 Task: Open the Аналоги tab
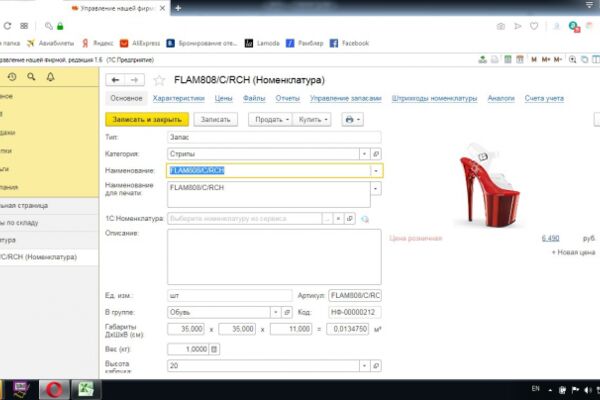[x=501, y=98]
